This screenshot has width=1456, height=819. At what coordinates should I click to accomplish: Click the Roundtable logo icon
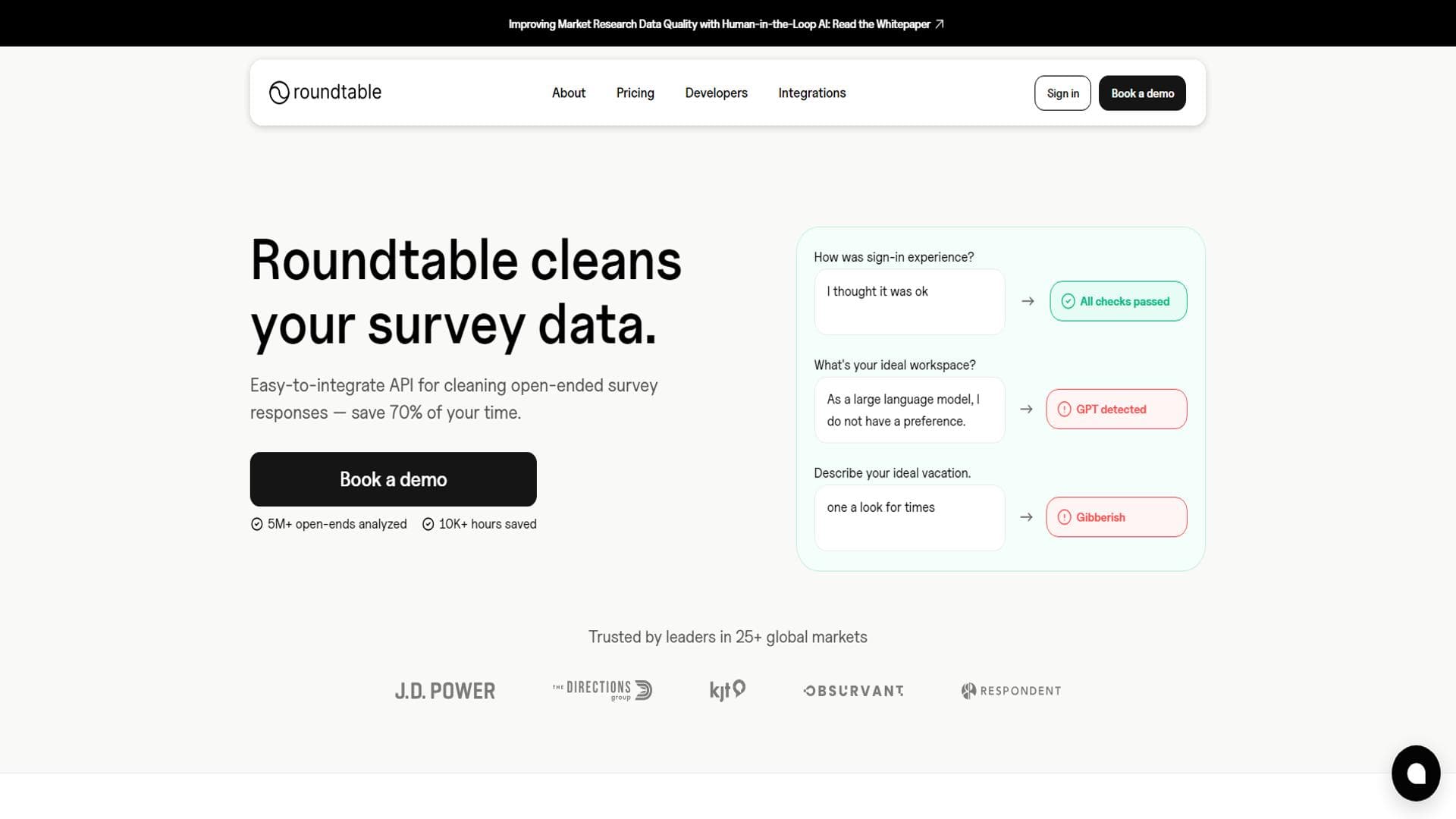pos(279,93)
